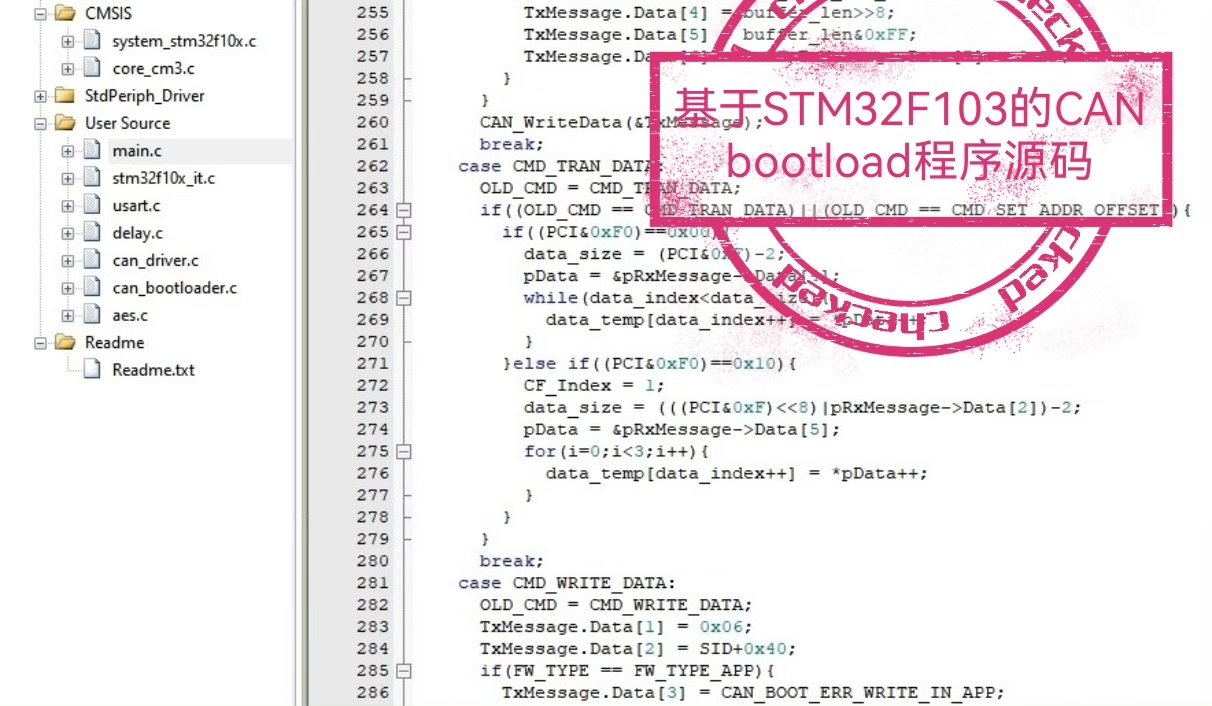The image size is (1212, 706).
Task: Click 'for(i=0;i<3;i++){' code line
Action: tap(615, 451)
